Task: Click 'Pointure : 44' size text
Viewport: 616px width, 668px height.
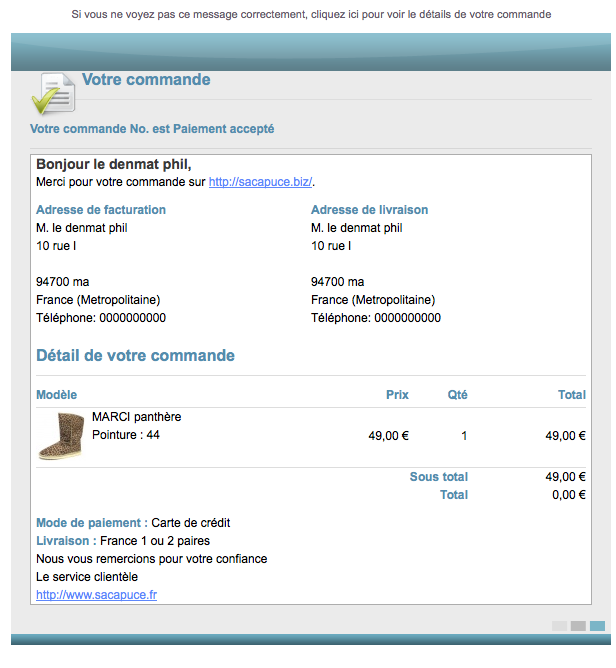Action: tap(126, 435)
